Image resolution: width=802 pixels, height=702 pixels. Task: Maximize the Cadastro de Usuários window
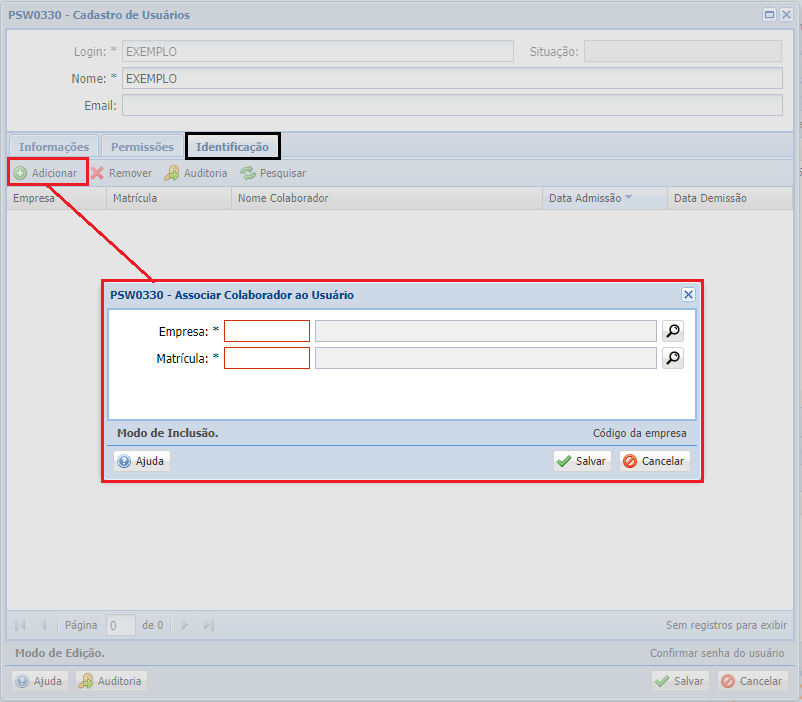pyautogui.click(x=769, y=15)
